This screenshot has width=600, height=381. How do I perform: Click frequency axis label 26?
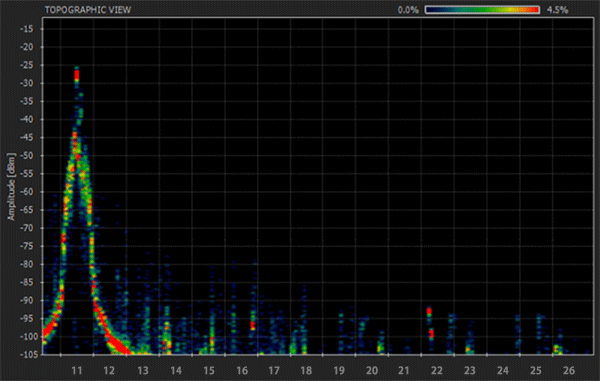point(569,370)
